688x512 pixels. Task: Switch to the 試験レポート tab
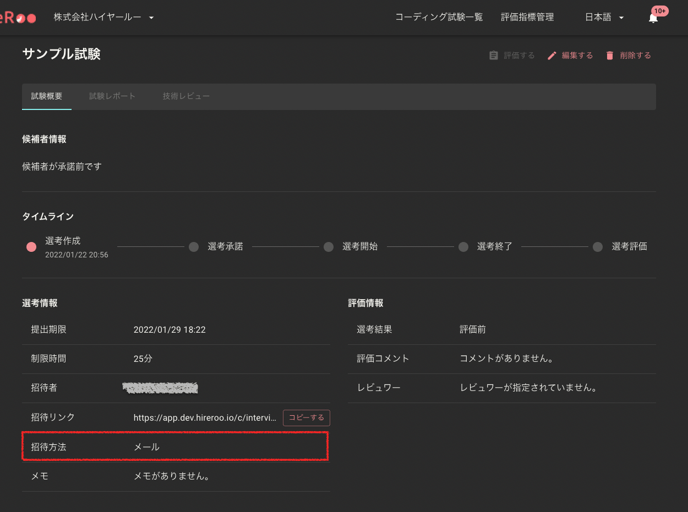(x=112, y=96)
